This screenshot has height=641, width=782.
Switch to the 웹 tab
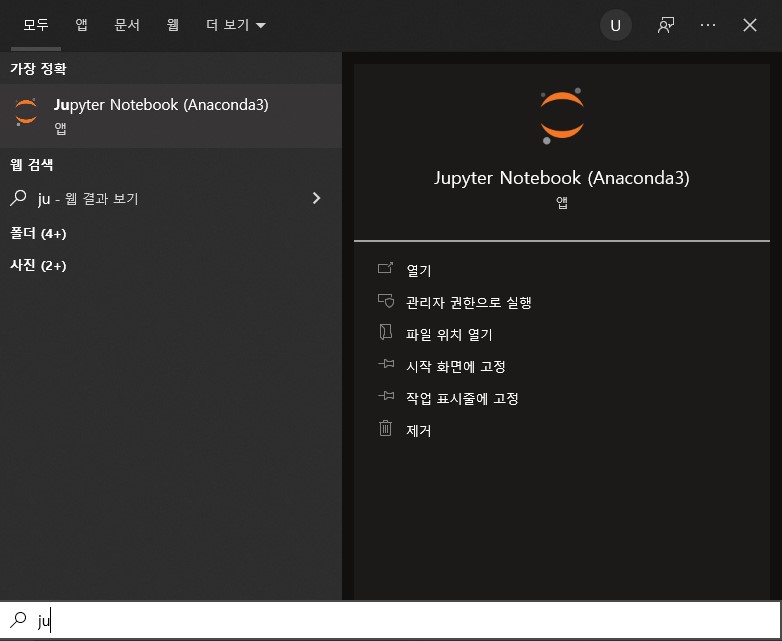point(173,25)
